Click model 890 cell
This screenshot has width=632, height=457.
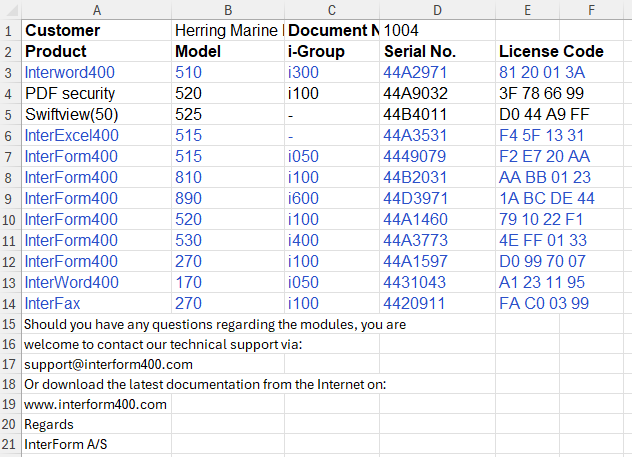(x=228, y=198)
